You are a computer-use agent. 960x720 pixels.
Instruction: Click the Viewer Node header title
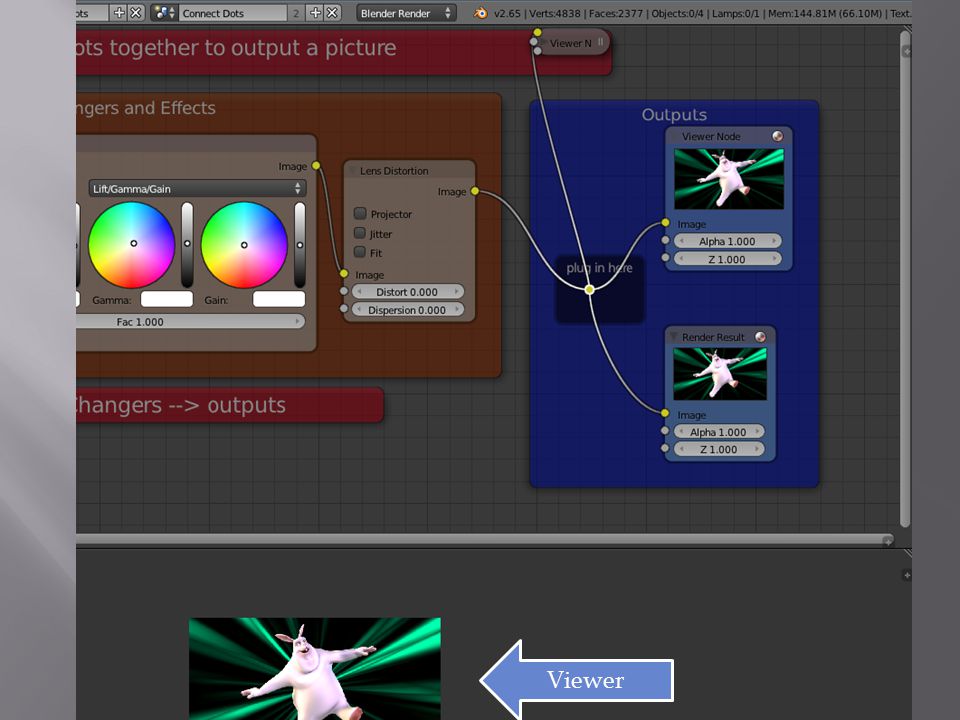point(711,137)
